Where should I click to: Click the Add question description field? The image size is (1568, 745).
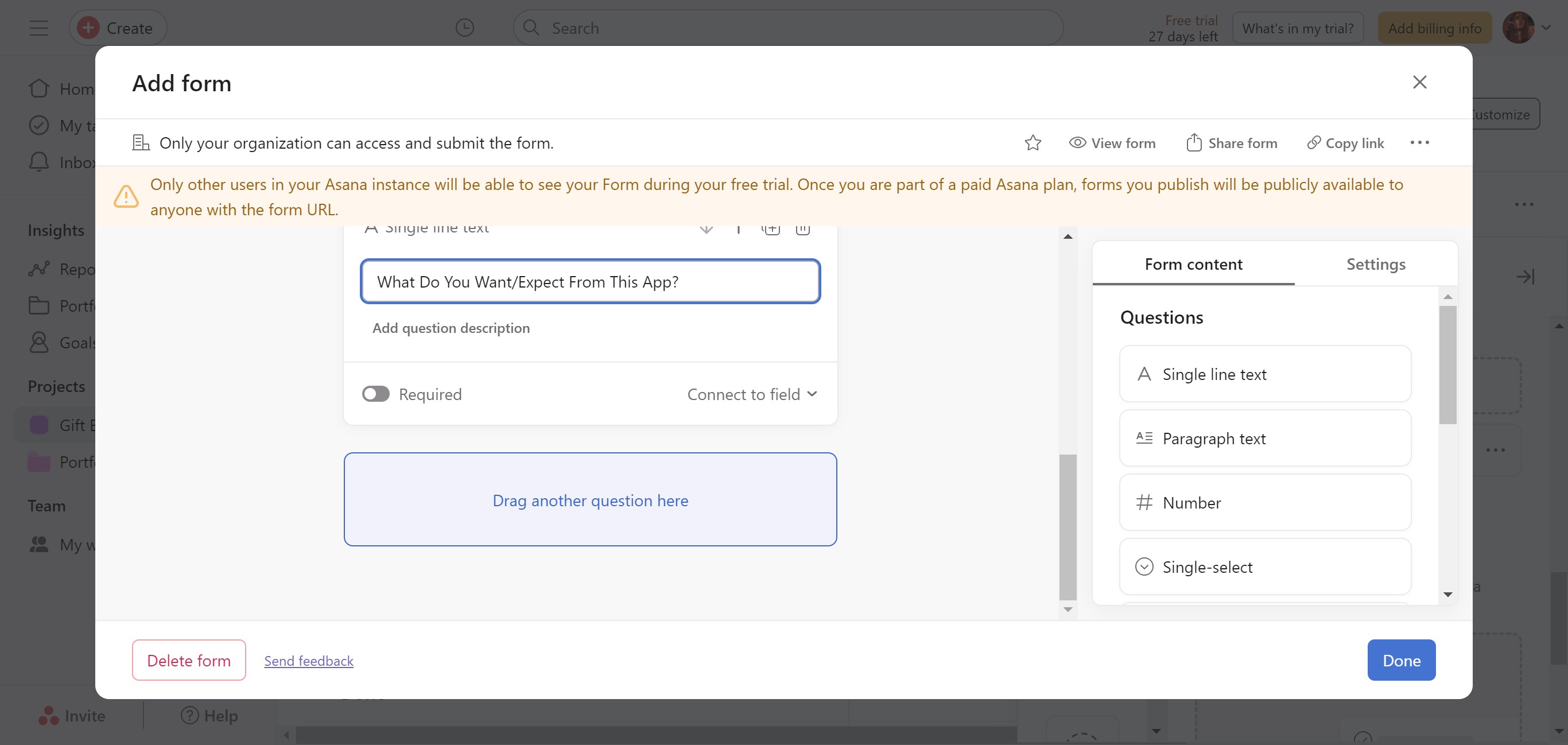coord(451,328)
